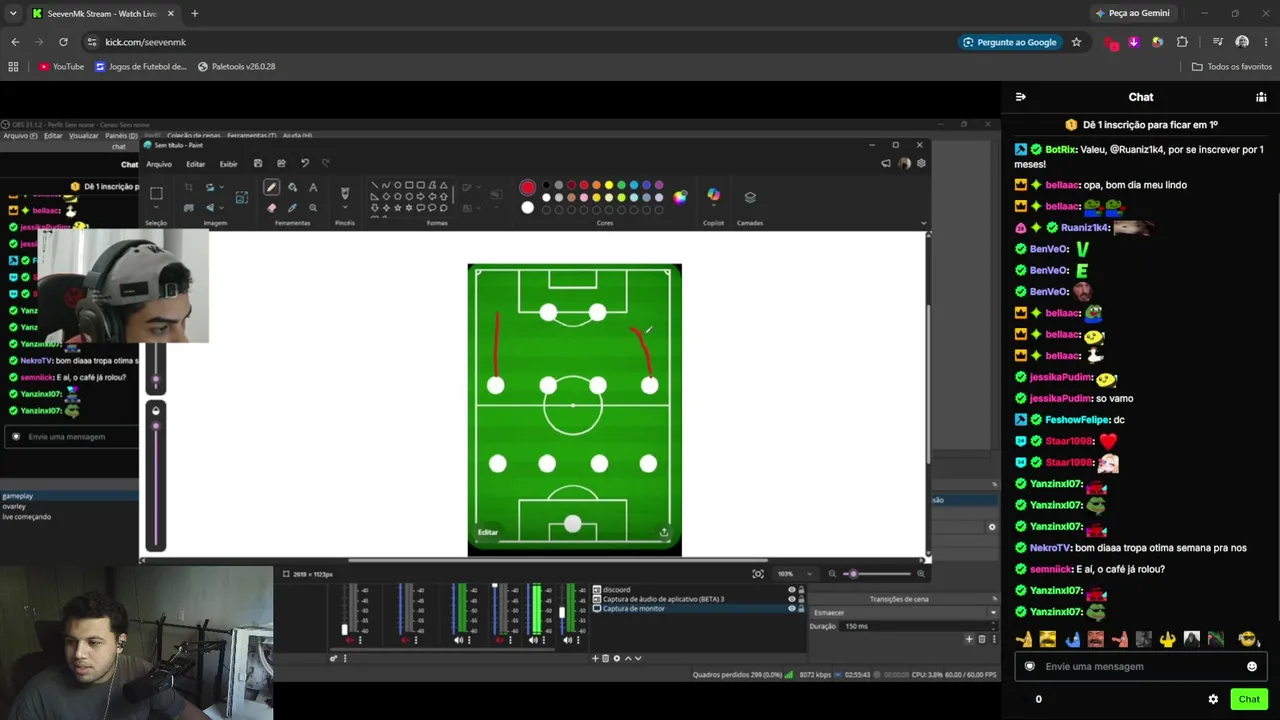Open Paint settings gear
Image resolution: width=1280 pixels, height=720 pixels.
click(x=921, y=163)
